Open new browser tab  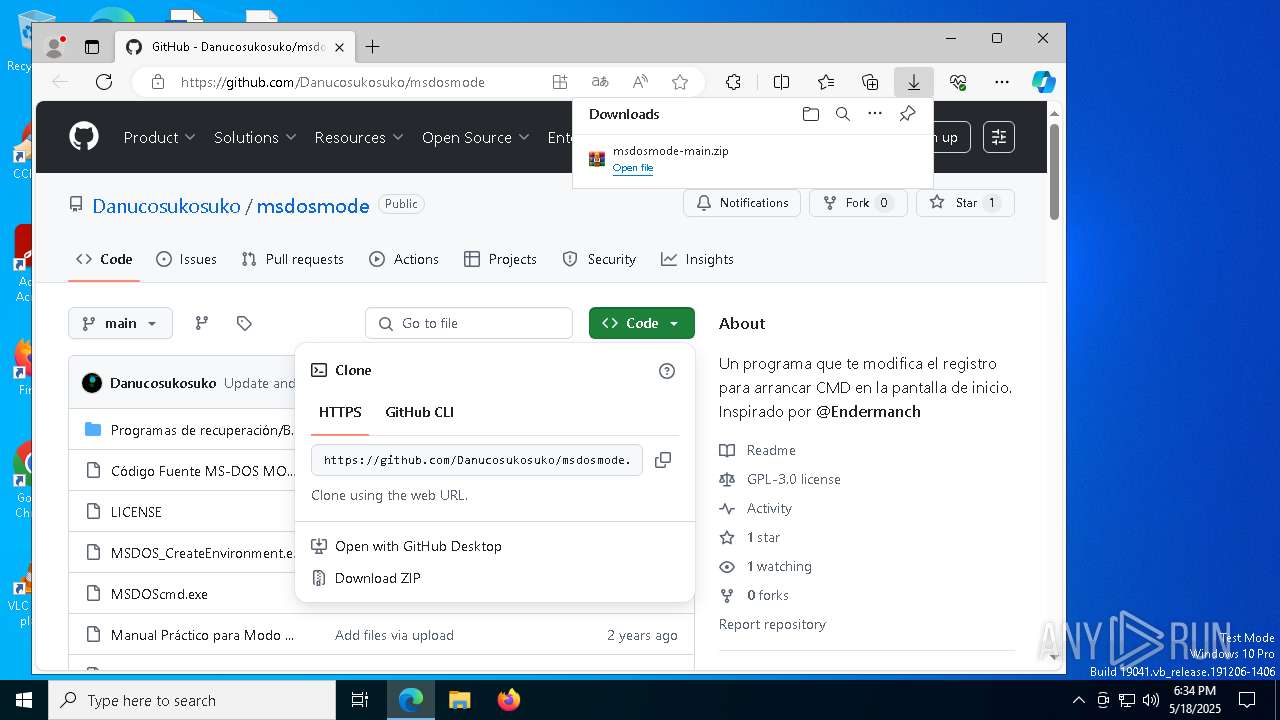372,47
